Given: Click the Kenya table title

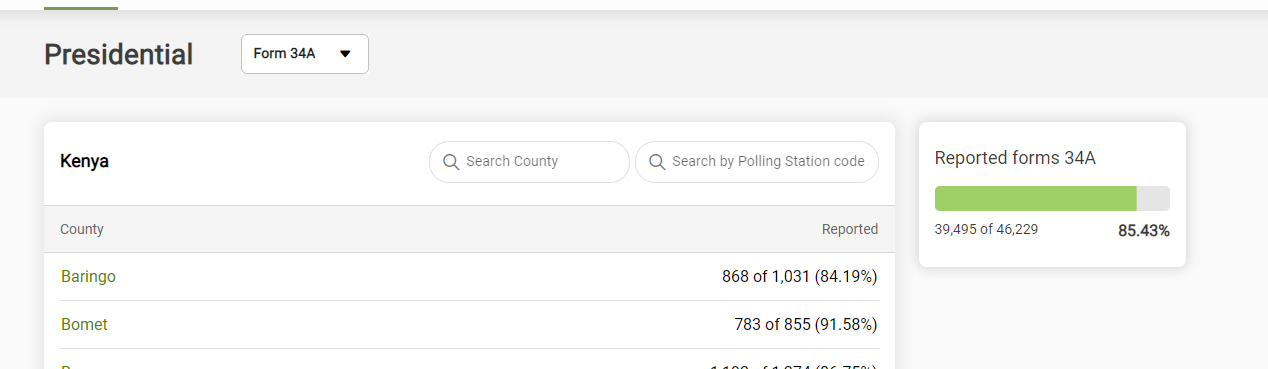Looking at the screenshot, I should coord(85,161).
